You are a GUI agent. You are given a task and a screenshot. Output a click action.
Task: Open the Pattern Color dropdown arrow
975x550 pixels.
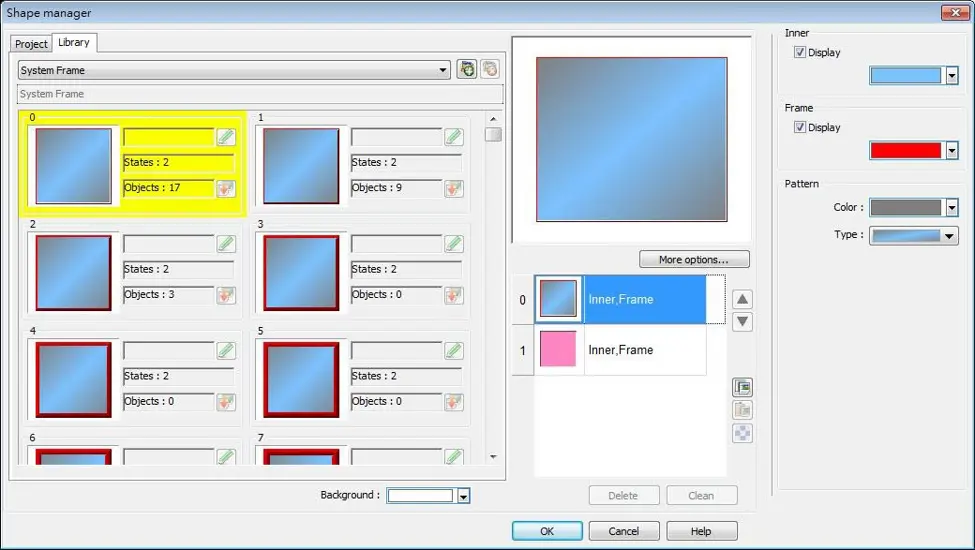pyautogui.click(x=951, y=208)
